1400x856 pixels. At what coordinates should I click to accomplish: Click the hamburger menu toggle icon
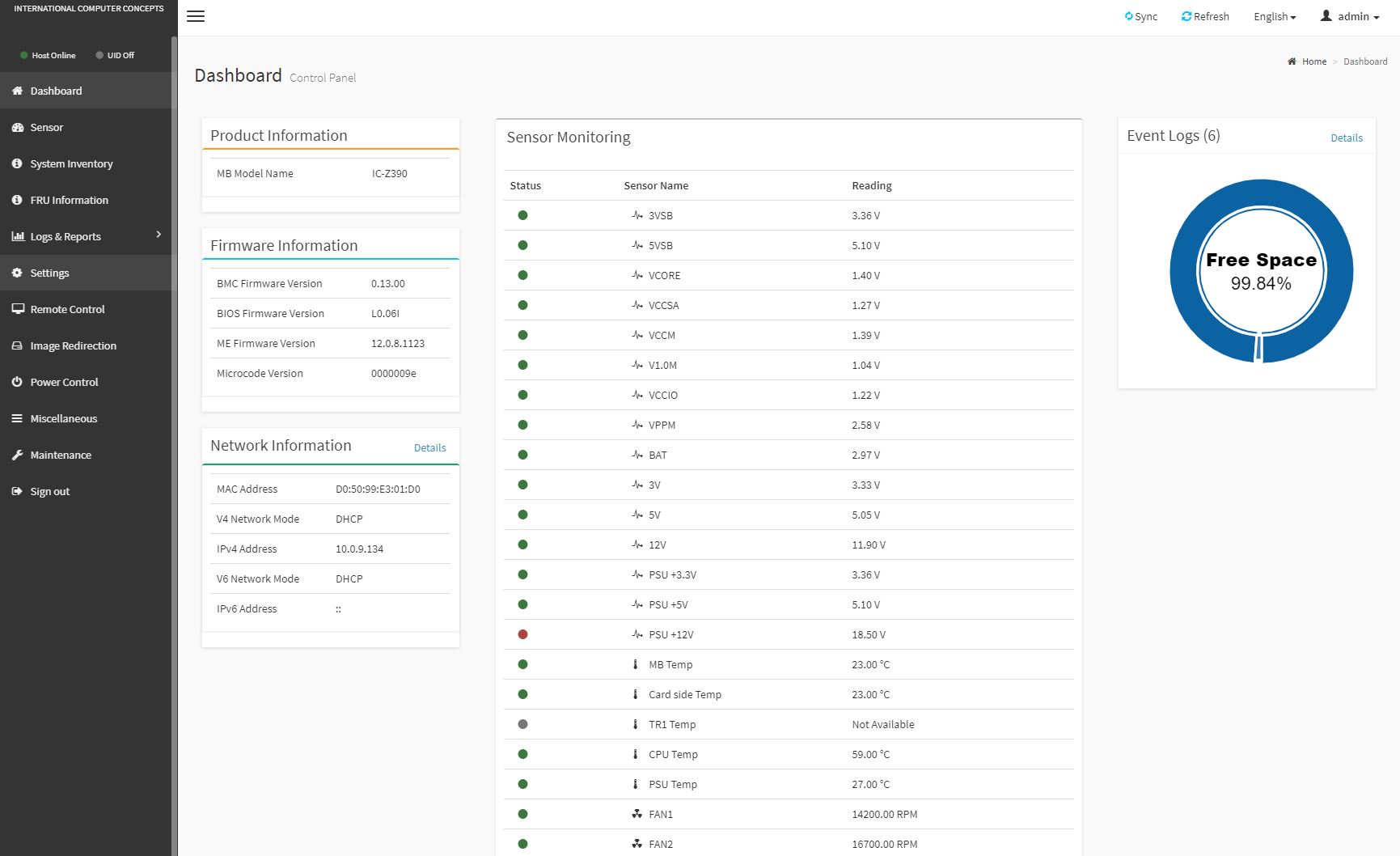[x=196, y=16]
